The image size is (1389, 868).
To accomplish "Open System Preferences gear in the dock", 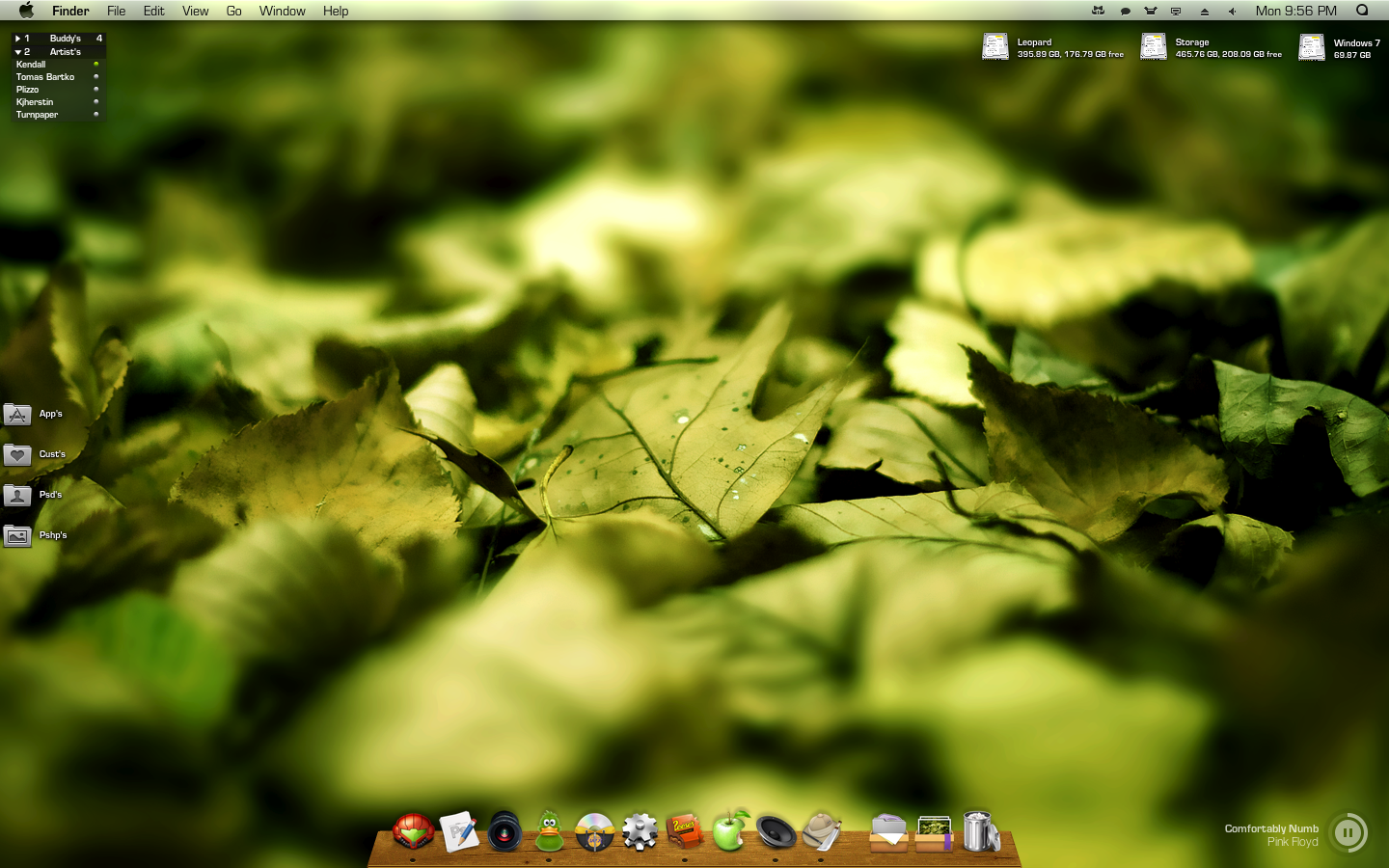I will tap(640, 831).
